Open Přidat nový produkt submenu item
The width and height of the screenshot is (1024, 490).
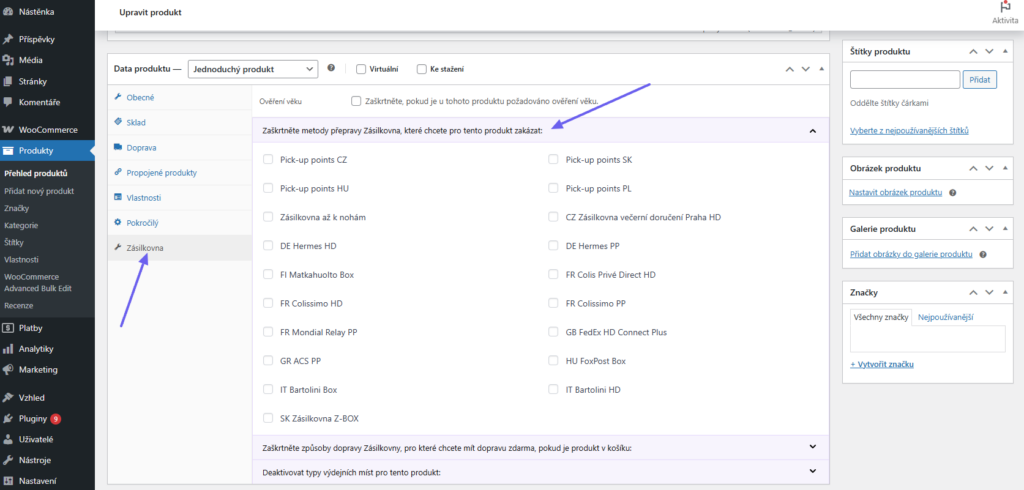[x=39, y=191]
